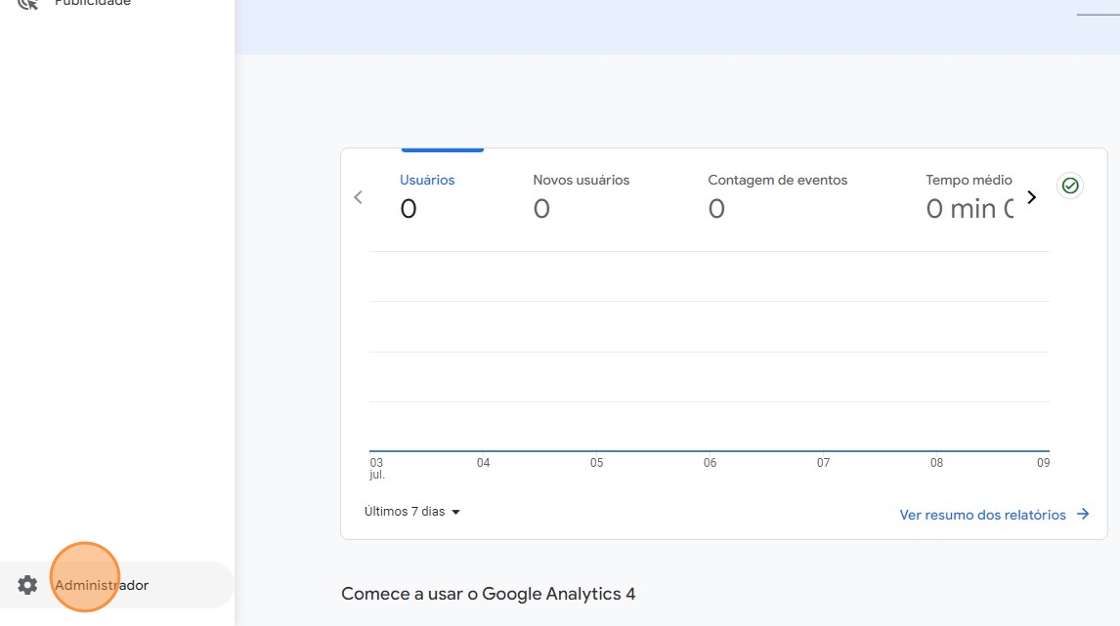Viewport: 1120px width, 626px height.
Task: Open the Administrador menu label
Action: point(102,585)
